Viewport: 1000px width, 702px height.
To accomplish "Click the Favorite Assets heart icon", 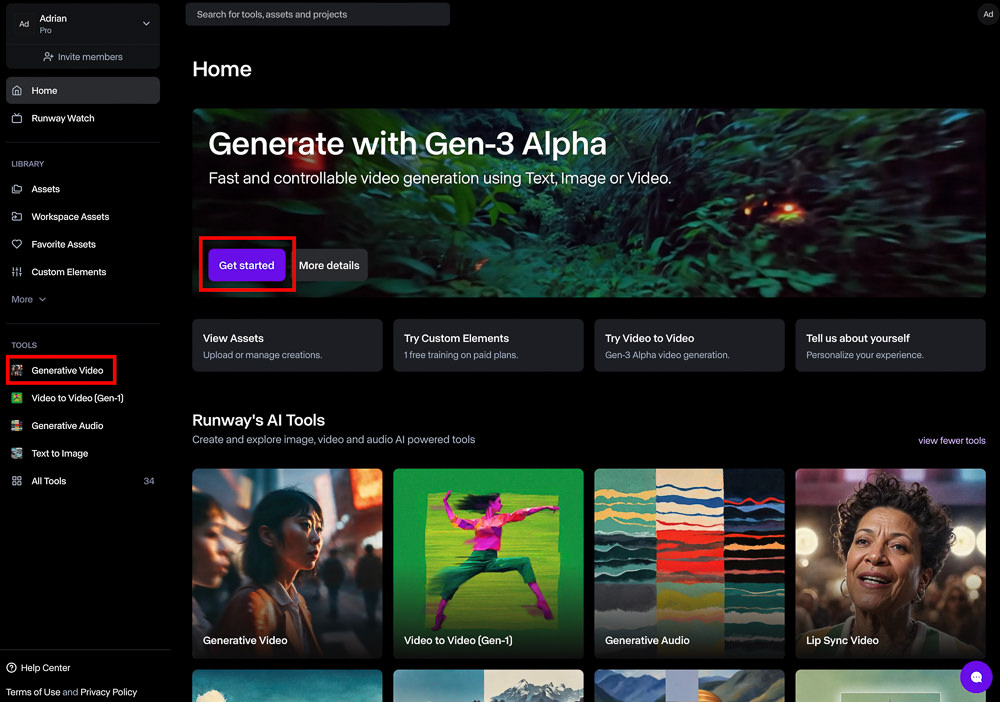I will pyautogui.click(x=17, y=244).
